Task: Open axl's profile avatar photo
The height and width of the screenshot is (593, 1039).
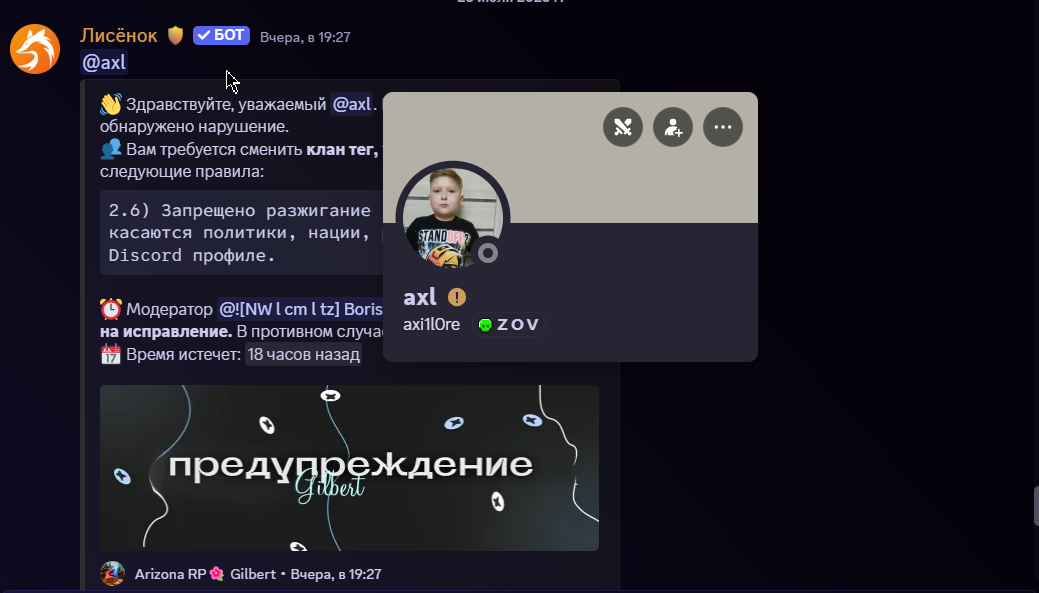Action: [x=453, y=217]
